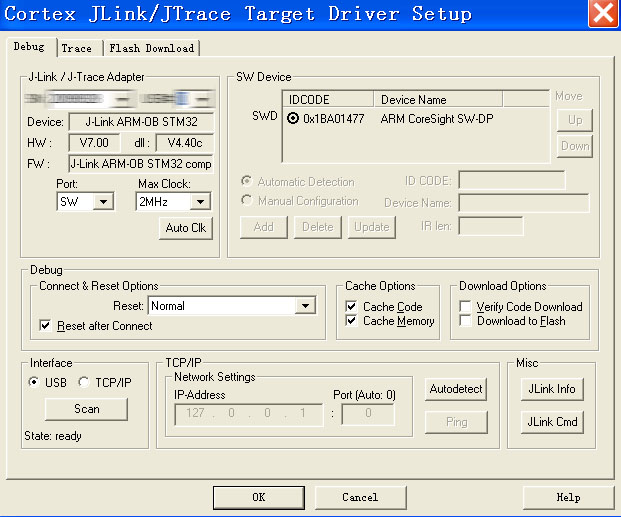Viewport: 621px width, 517px height.
Task: Disable the Cache Code option
Action: pyautogui.click(x=352, y=307)
